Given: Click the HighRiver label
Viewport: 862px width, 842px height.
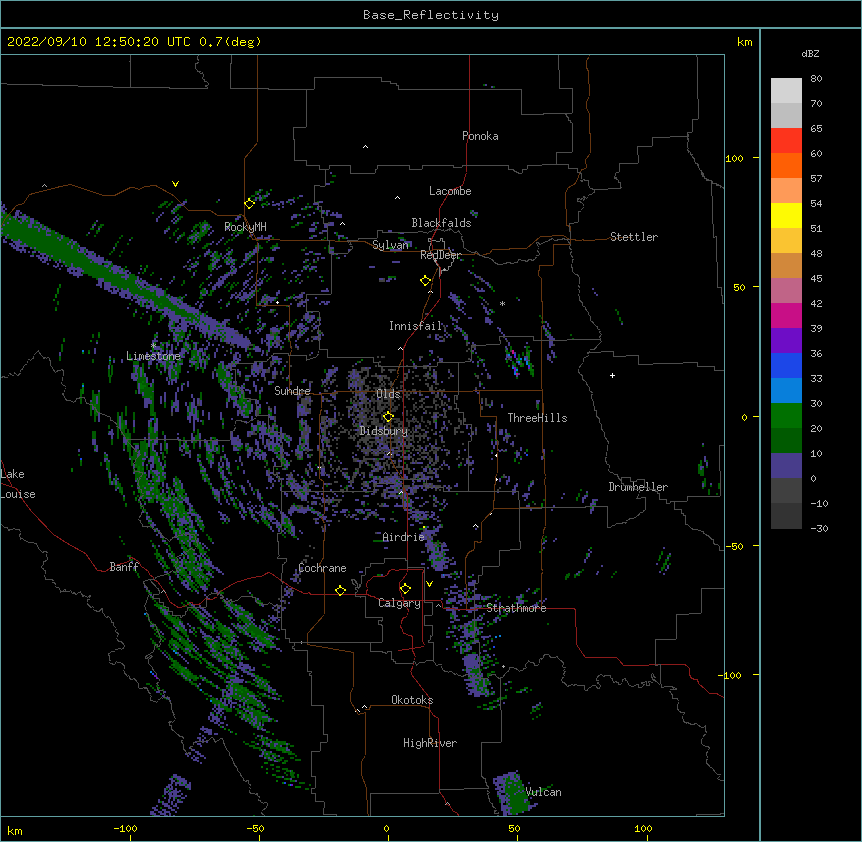Looking at the screenshot, I should point(430,743).
